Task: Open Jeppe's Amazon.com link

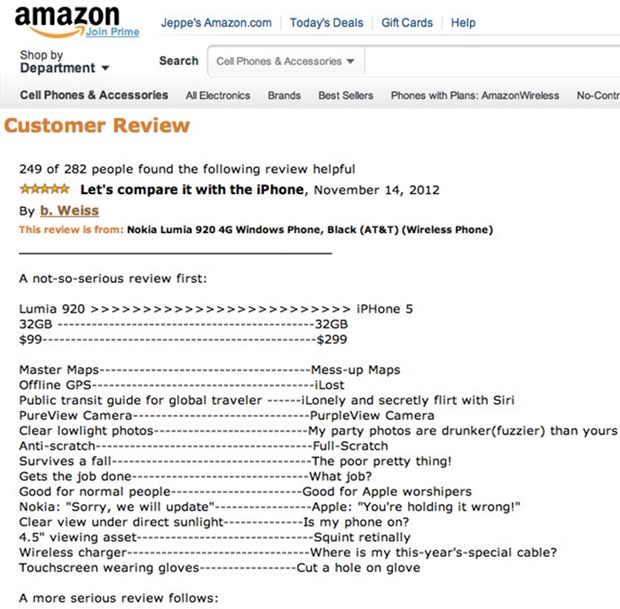Action: (x=216, y=23)
